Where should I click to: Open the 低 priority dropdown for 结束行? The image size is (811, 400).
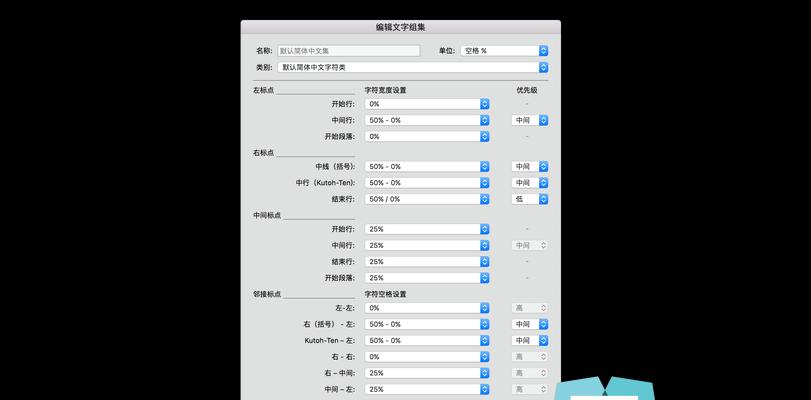click(x=530, y=199)
